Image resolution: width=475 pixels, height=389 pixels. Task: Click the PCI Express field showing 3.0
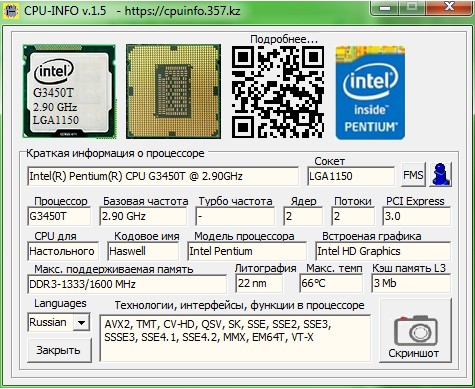coord(417,216)
